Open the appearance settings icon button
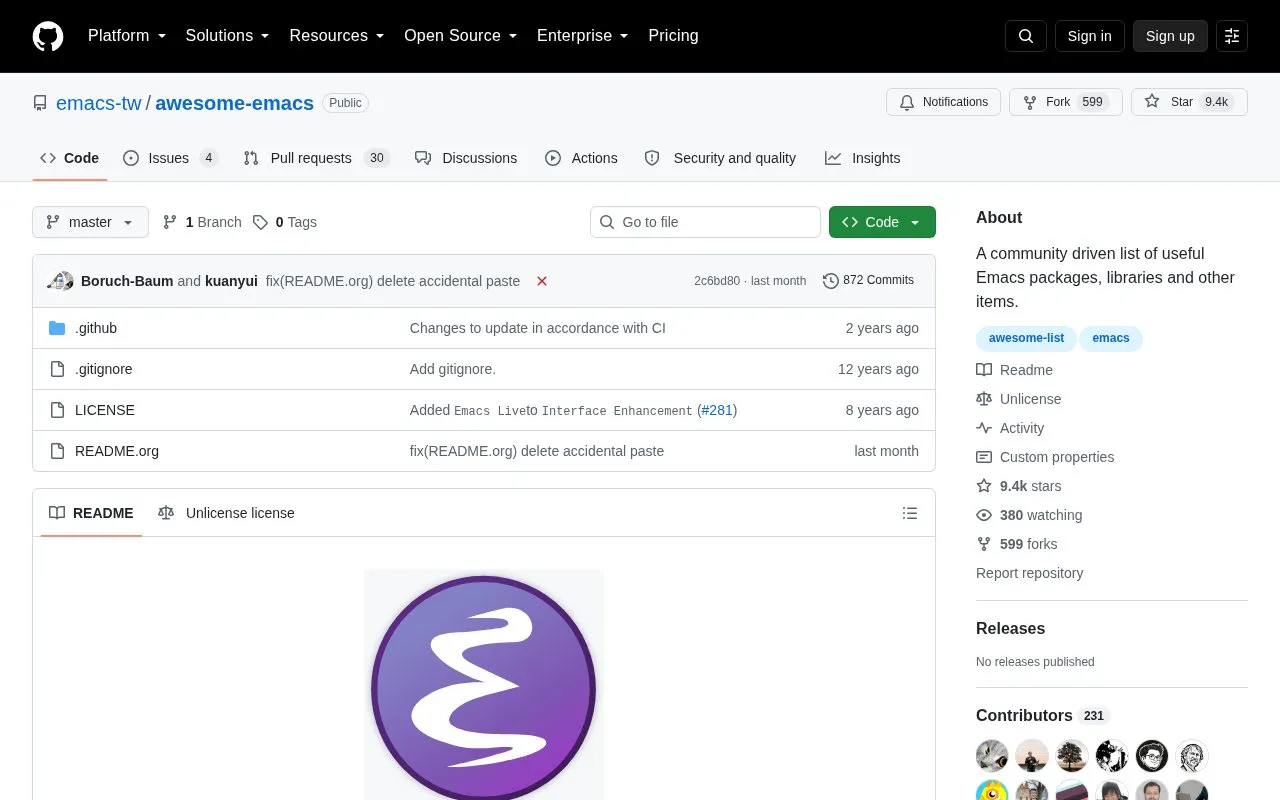This screenshot has height=800, width=1280. pyautogui.click(x=1232, y=36)
